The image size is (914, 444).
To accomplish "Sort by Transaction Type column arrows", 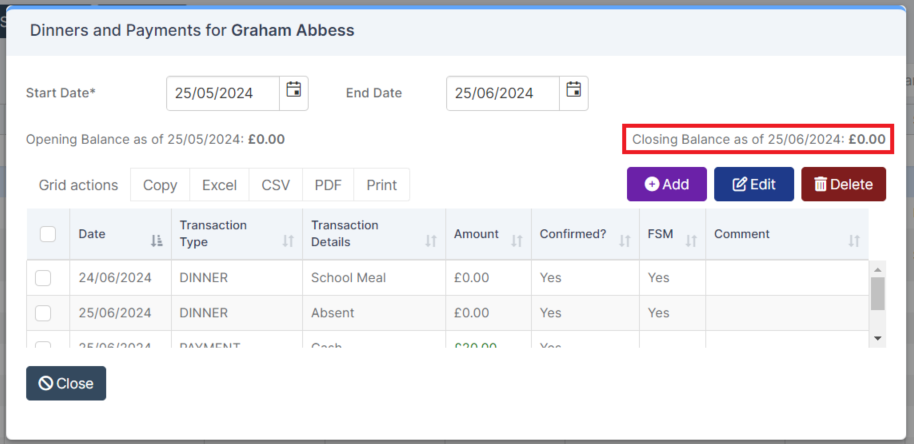I will coord(288,241).
